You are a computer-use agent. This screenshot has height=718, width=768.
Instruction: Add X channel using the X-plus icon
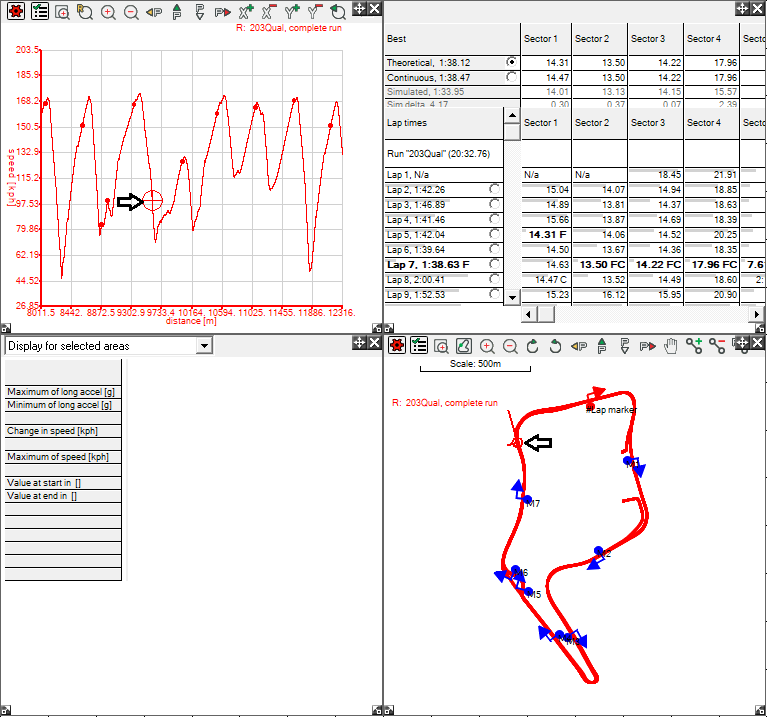pos(245,12)
